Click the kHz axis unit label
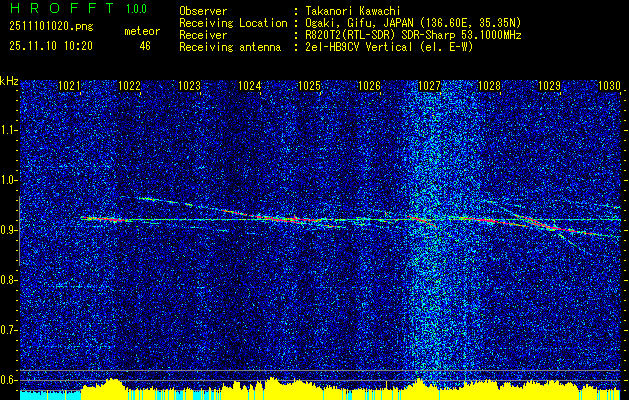The height and width of the screenshot is (400, 629). pyautogui.click(x=9, y=81)
